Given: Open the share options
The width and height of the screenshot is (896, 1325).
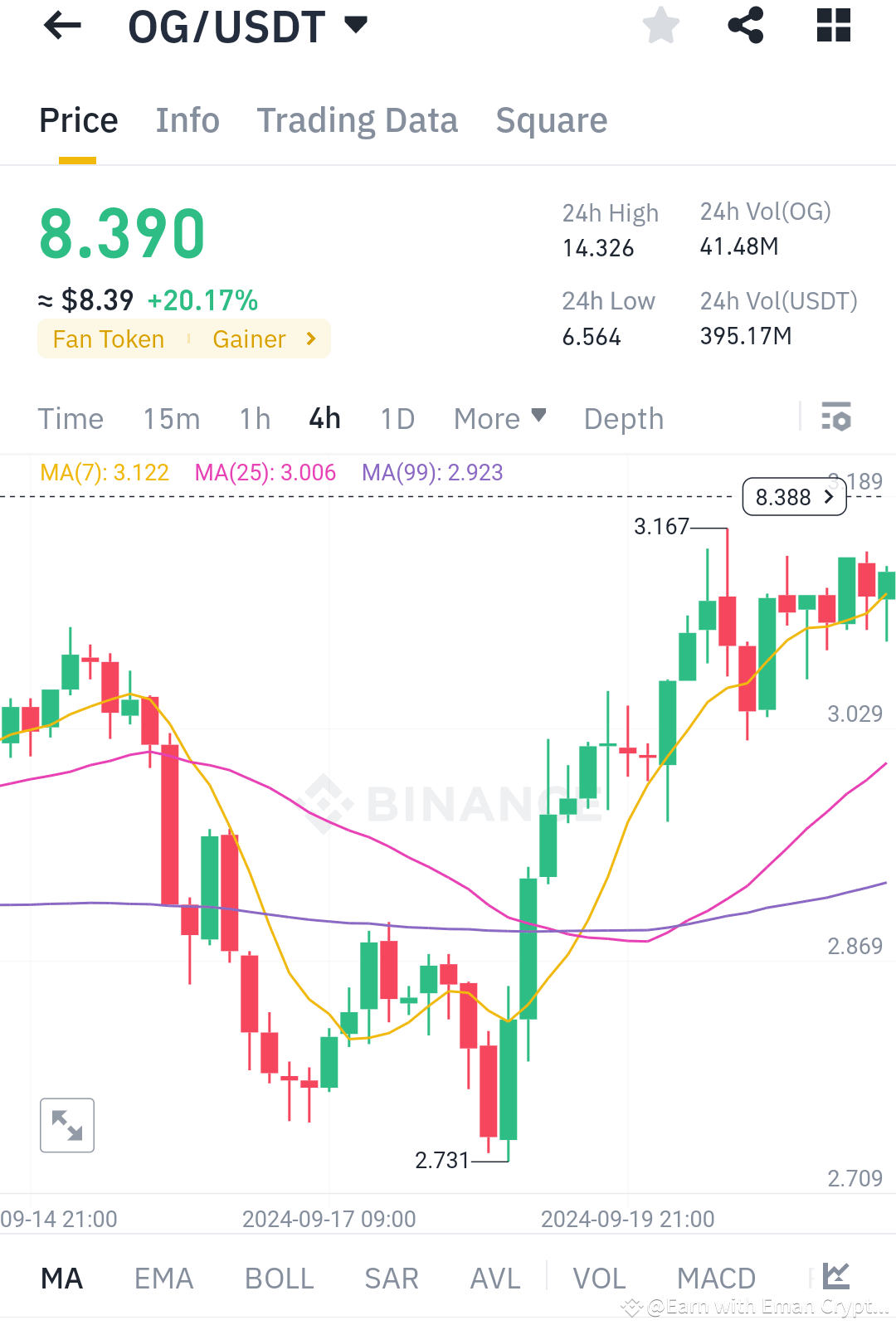Looking at the screenshot, I should click(746, 26).
